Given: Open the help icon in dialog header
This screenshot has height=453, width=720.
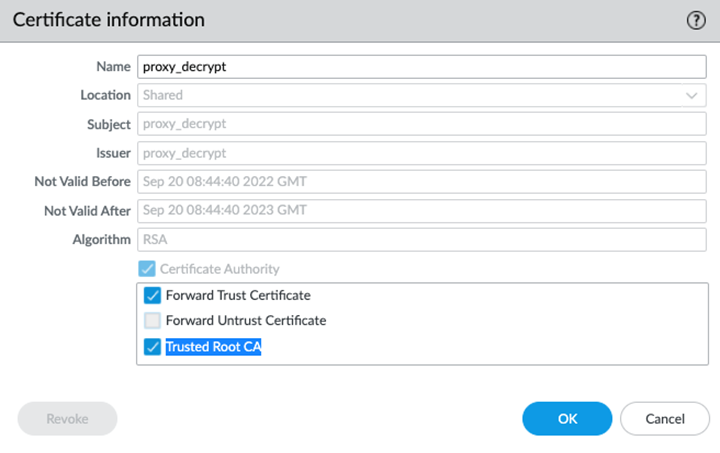Looking at the screenshot, I should [x=696, y=20].
